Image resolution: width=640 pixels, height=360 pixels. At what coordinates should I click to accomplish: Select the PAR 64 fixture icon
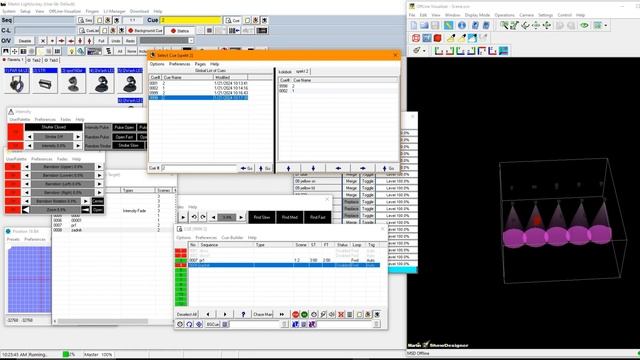(17, 84)
